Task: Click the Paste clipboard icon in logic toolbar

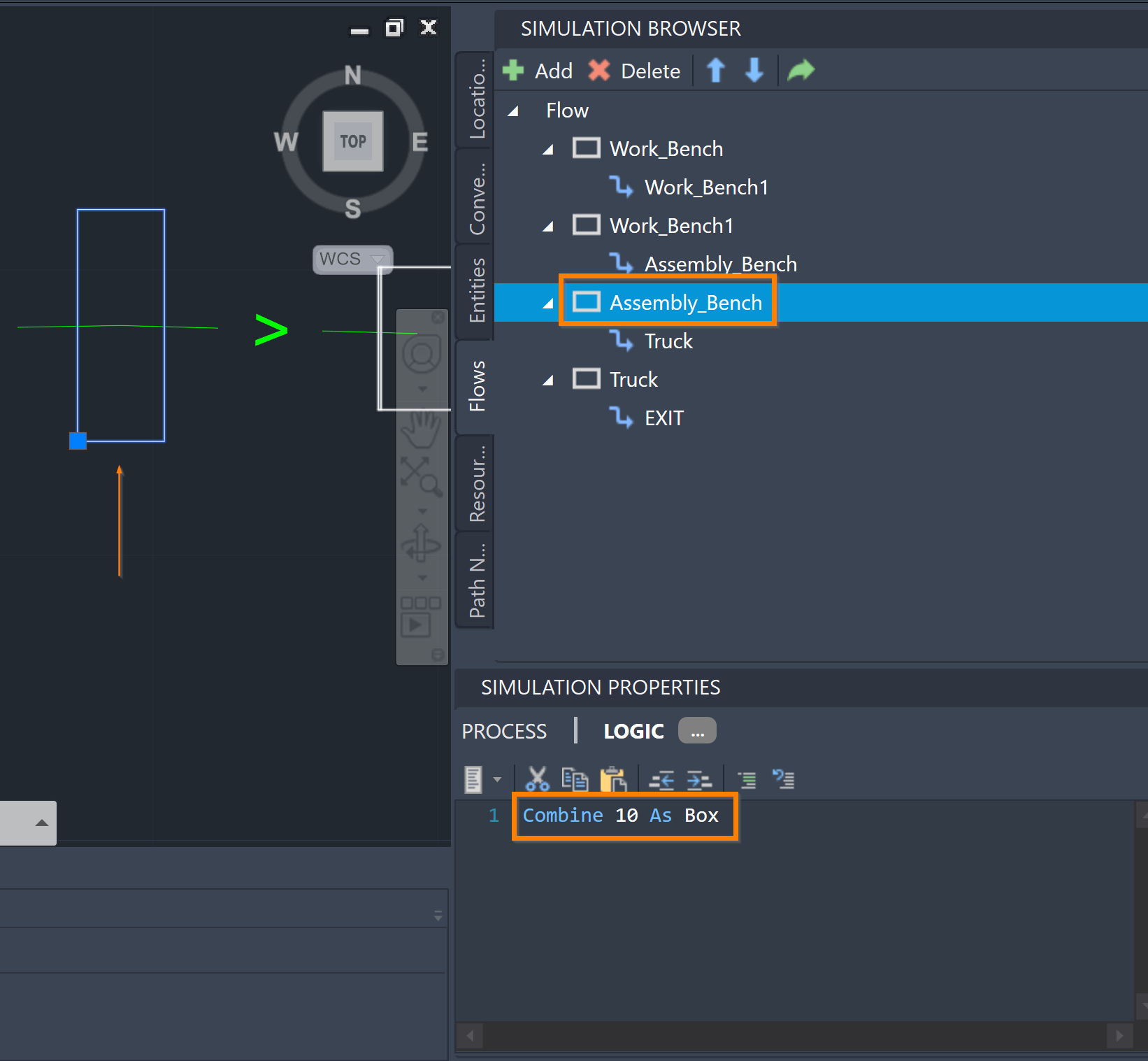Action: pyautogui.click(x=613, y=779)
